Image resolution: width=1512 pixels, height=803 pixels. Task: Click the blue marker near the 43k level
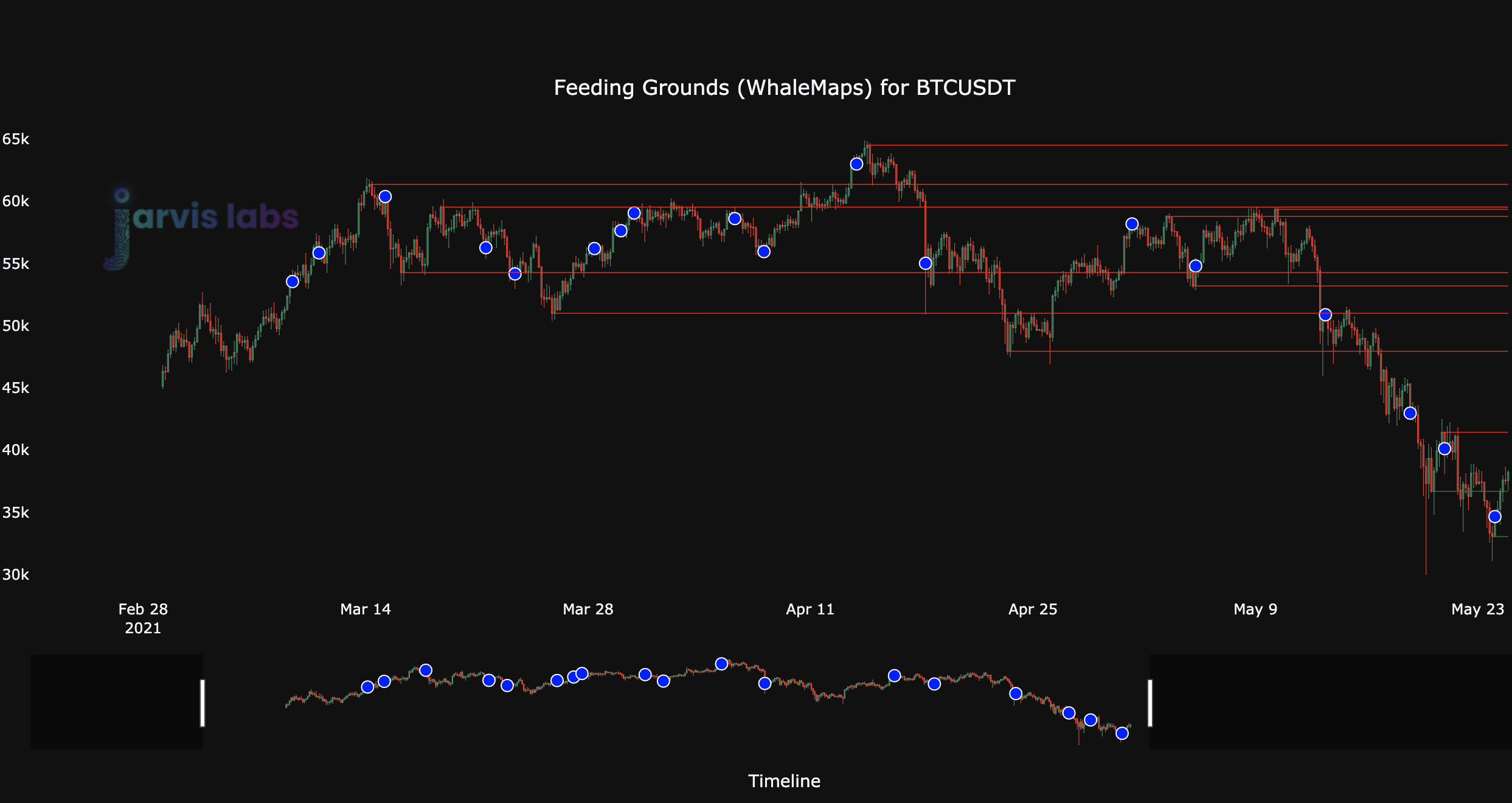tap(1410, 413)
